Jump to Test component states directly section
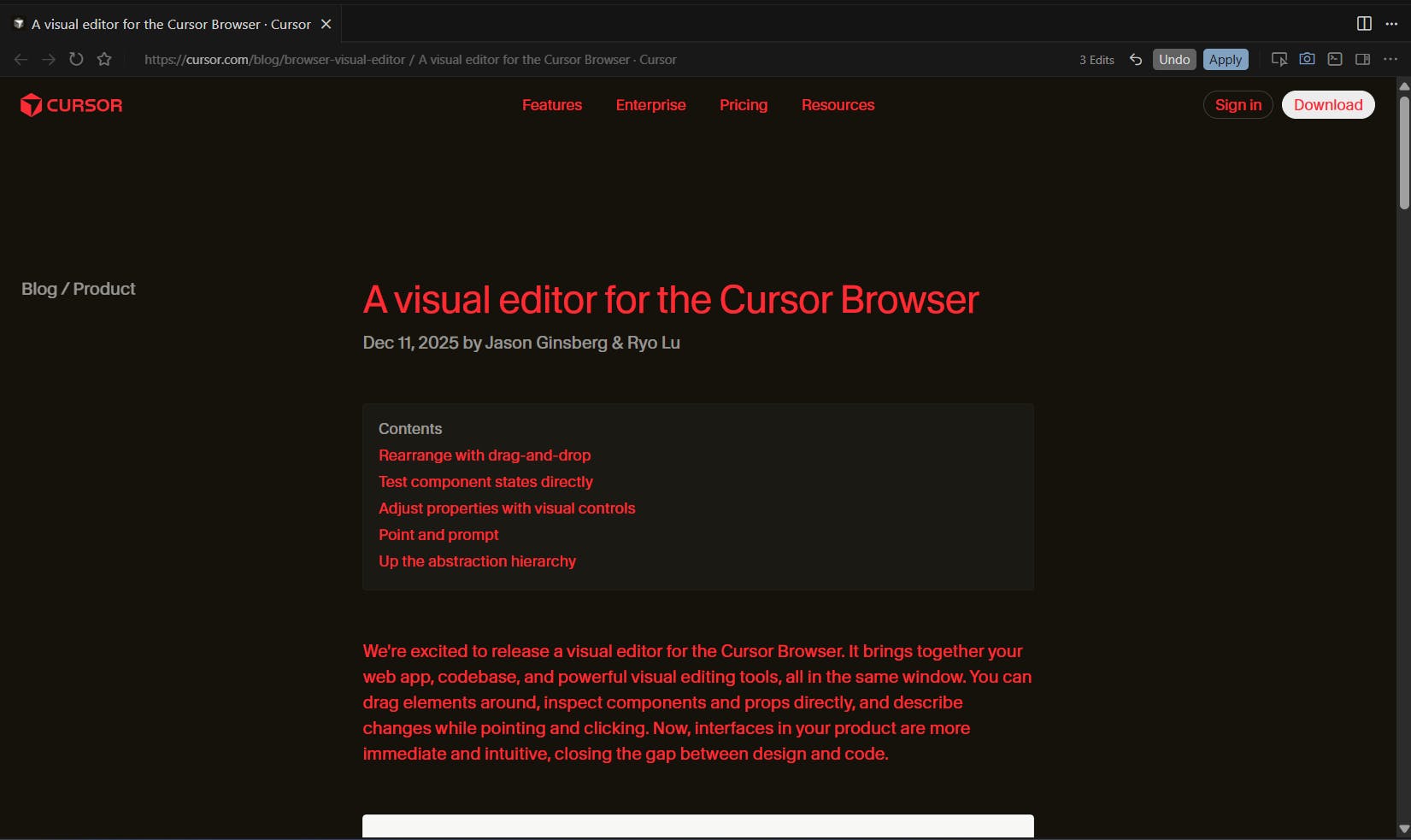Image resolution: width=1411 pixels, height=840 pixels. (485, 482)
